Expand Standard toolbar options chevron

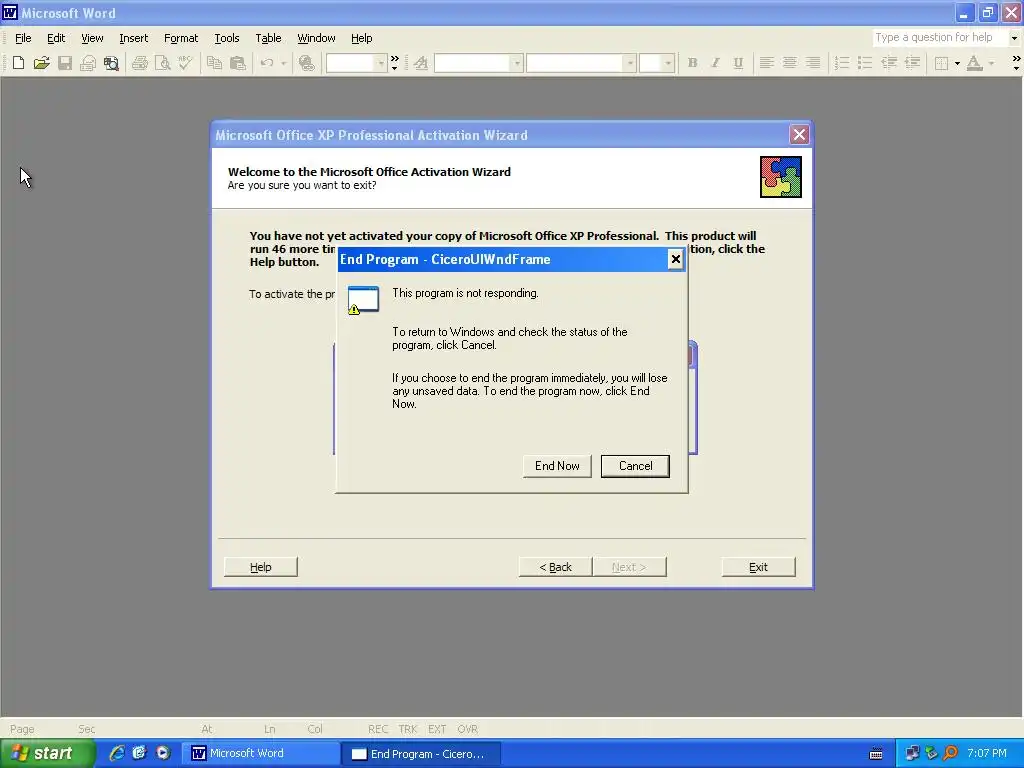tap(394, 63)
